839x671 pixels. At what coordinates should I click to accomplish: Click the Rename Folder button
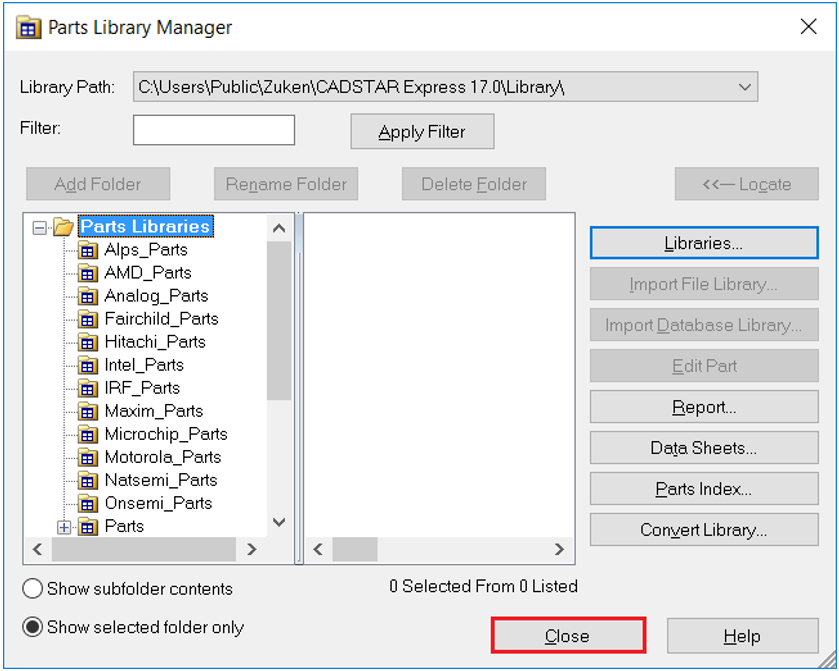pyautogui.click(x=286, y=184)
